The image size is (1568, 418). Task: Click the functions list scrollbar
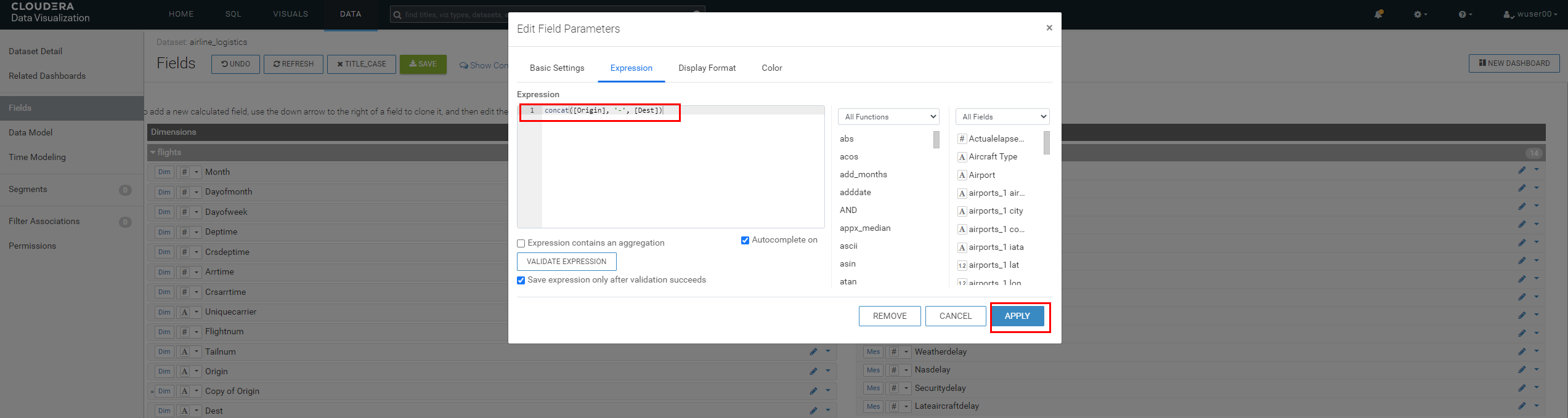pyautogui.click(x=936, y=140)
